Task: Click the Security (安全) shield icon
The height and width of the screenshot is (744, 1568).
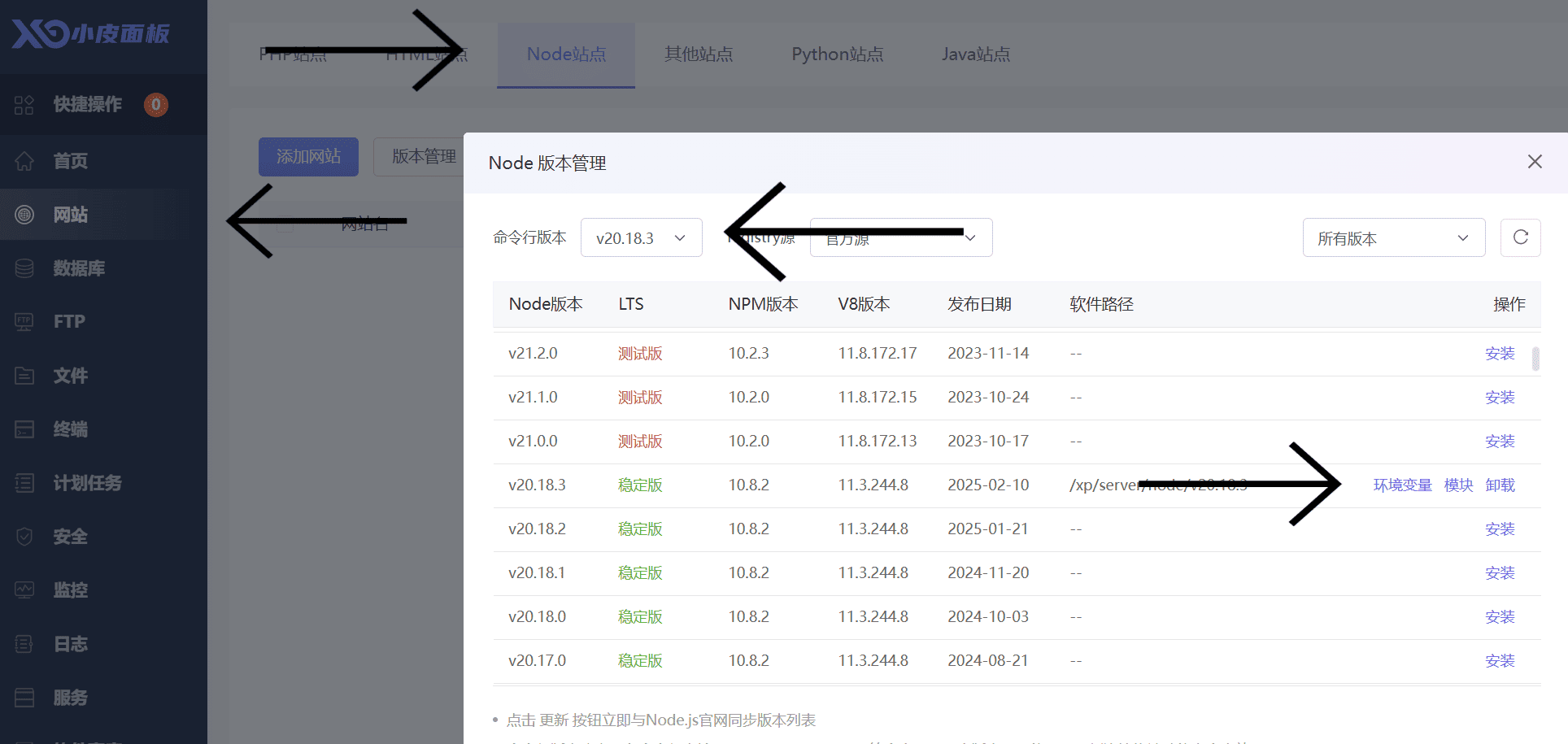Action: click(x=24, y=537)
